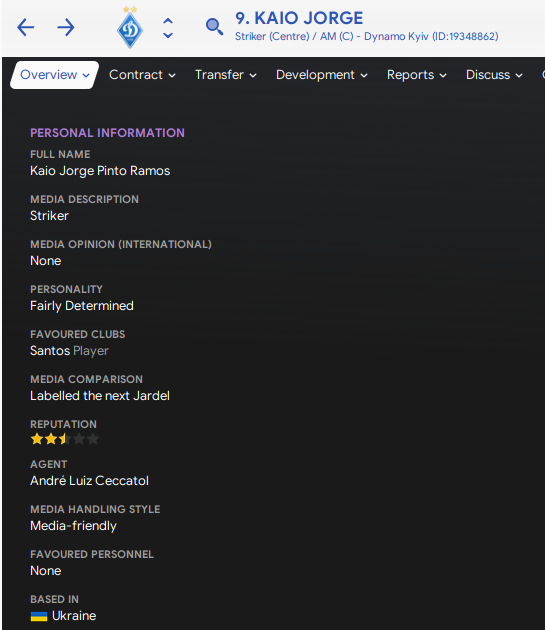Open the Overview tab dropdown

click(x=55, y=75)
